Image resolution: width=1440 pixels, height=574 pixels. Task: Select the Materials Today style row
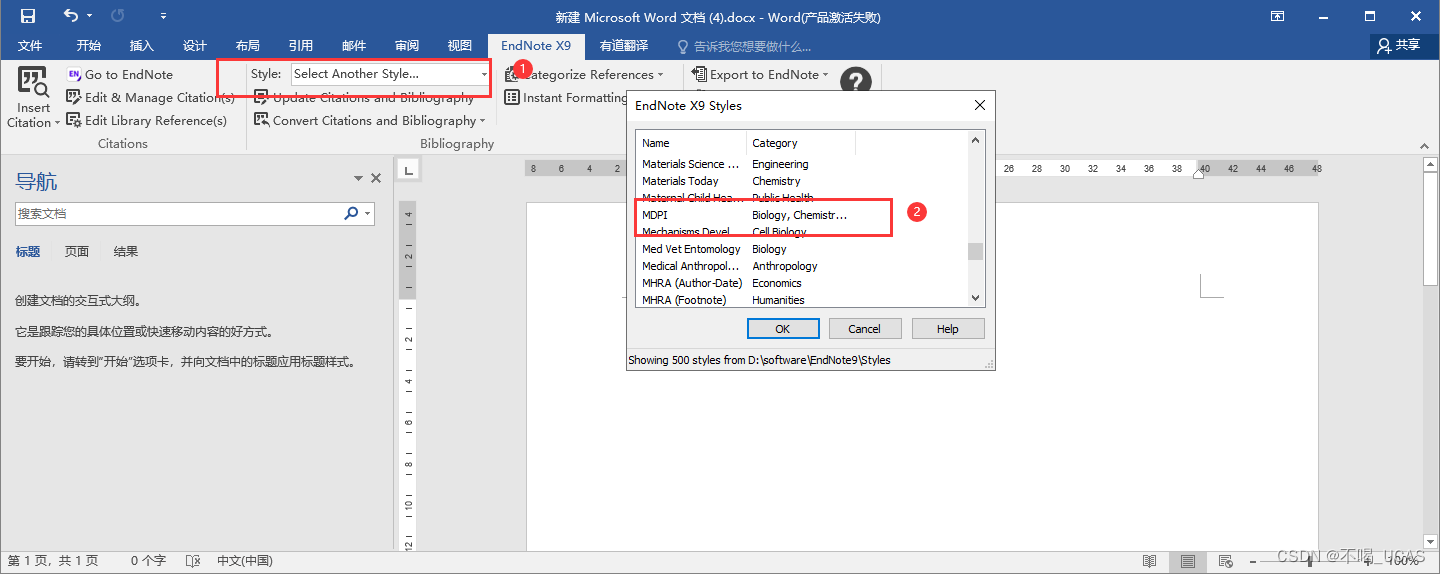click(802, 181)
